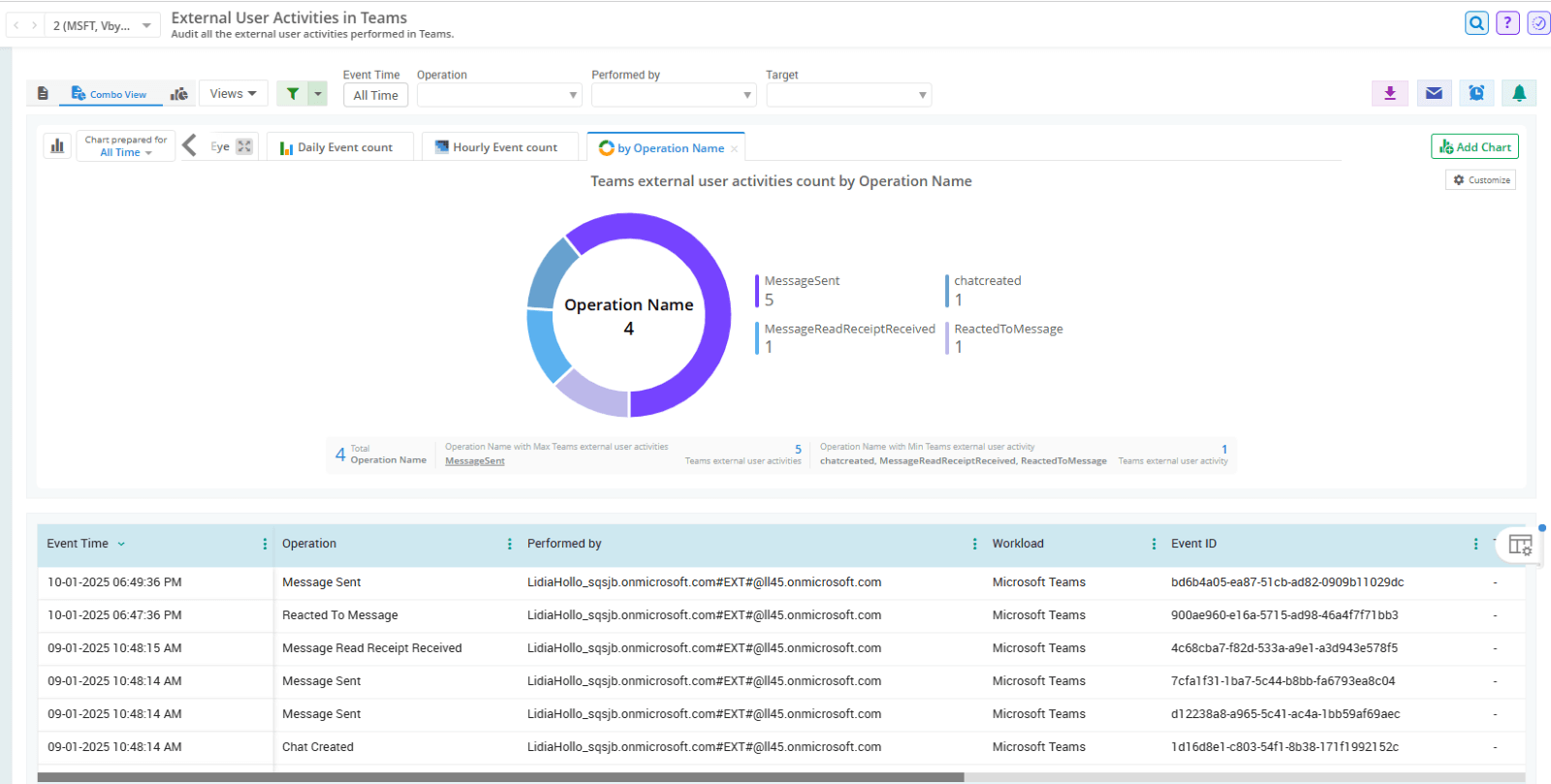The image size is (1551, 784).
Task: Open the Workload column options menu
Action: [1154, 545]
